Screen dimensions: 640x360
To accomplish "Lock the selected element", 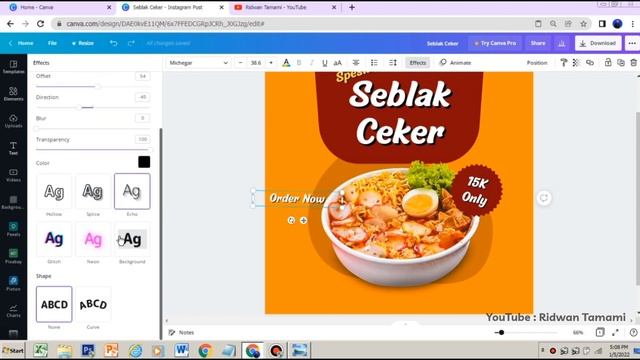I will tap(608, 62).
